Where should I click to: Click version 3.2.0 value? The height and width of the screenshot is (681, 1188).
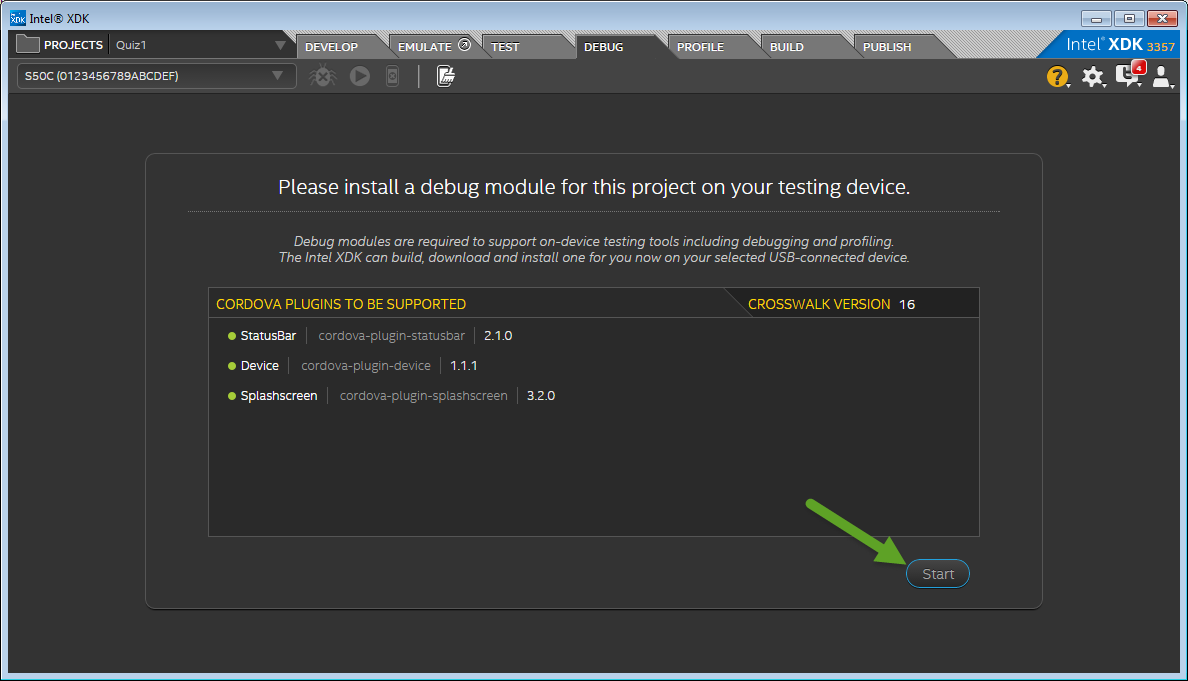[541, 396]
